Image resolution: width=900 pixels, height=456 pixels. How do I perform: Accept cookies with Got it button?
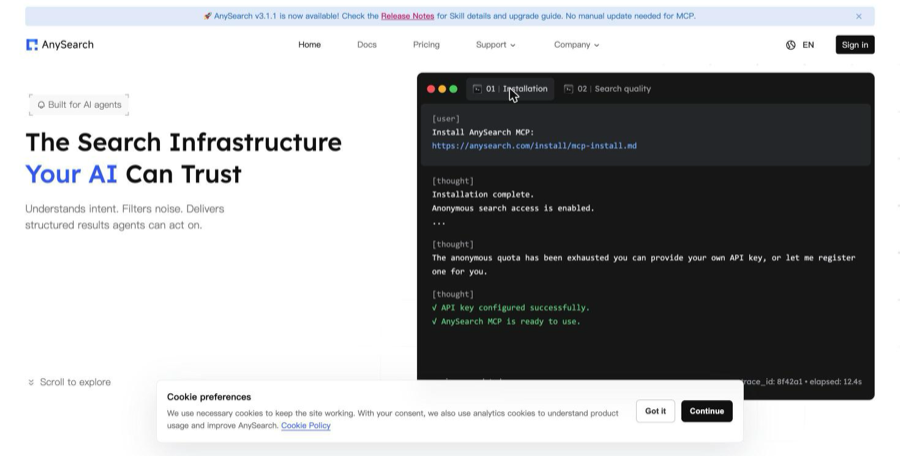coord(655,411)
